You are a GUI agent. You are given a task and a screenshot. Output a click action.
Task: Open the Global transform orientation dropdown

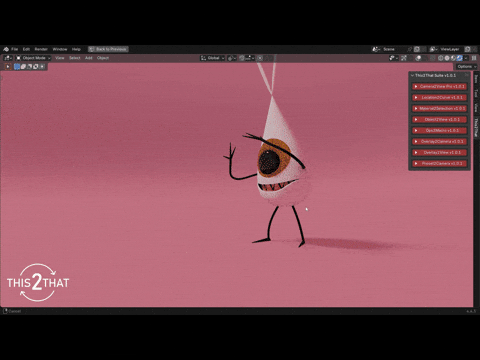click(x=212, y=58)
